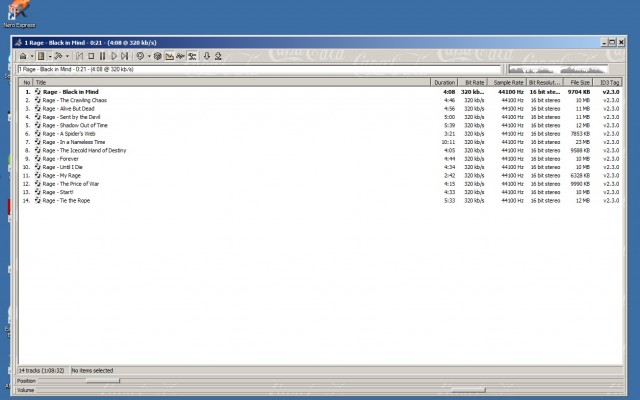Skip to the previous track
Viewport: 640px width, 400px height.
pyautogui.click(x=80, y=56)
